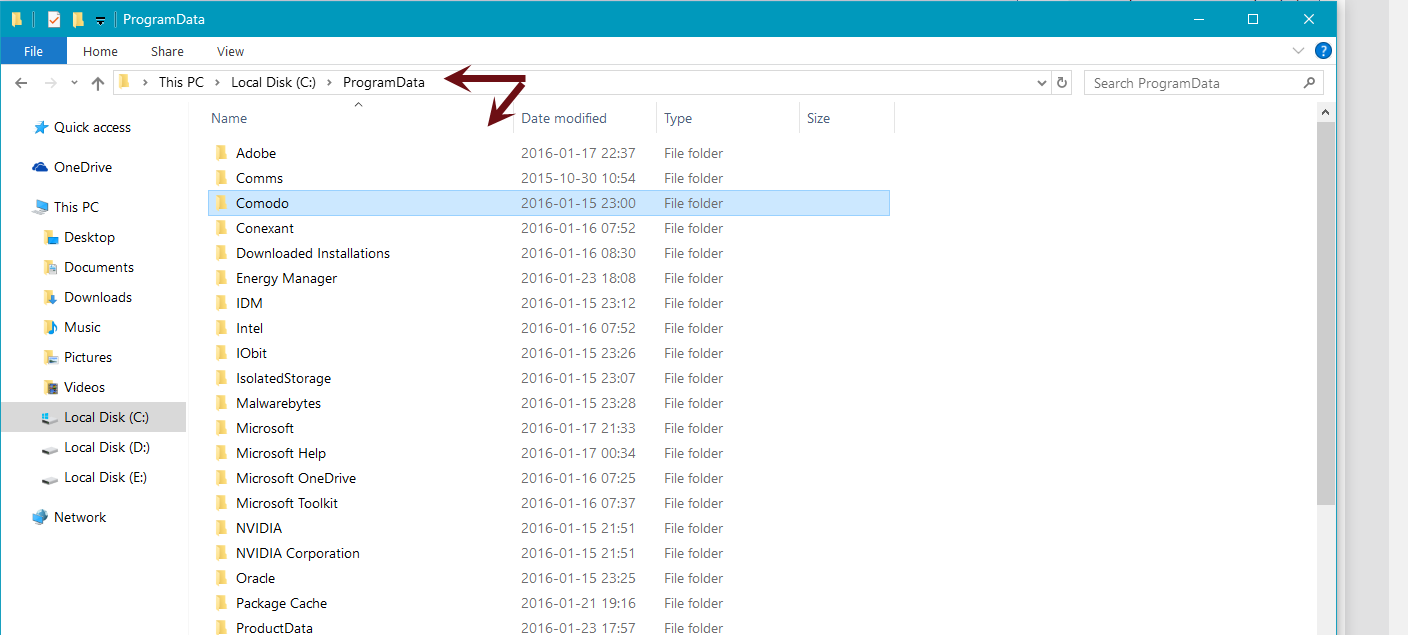Refresh the ProgramData folder view
The height and width of the screenshot is (635, 1408).
1062,83
